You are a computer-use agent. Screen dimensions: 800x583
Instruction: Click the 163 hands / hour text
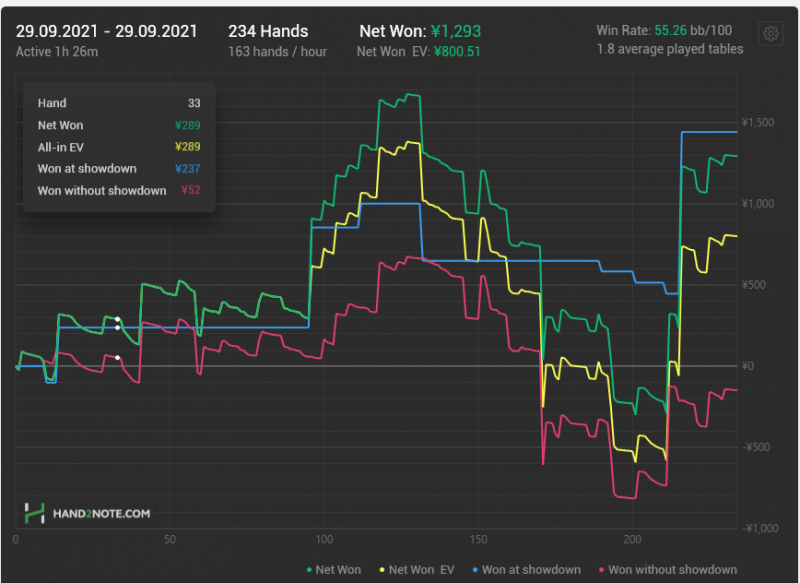coord(277,51)
